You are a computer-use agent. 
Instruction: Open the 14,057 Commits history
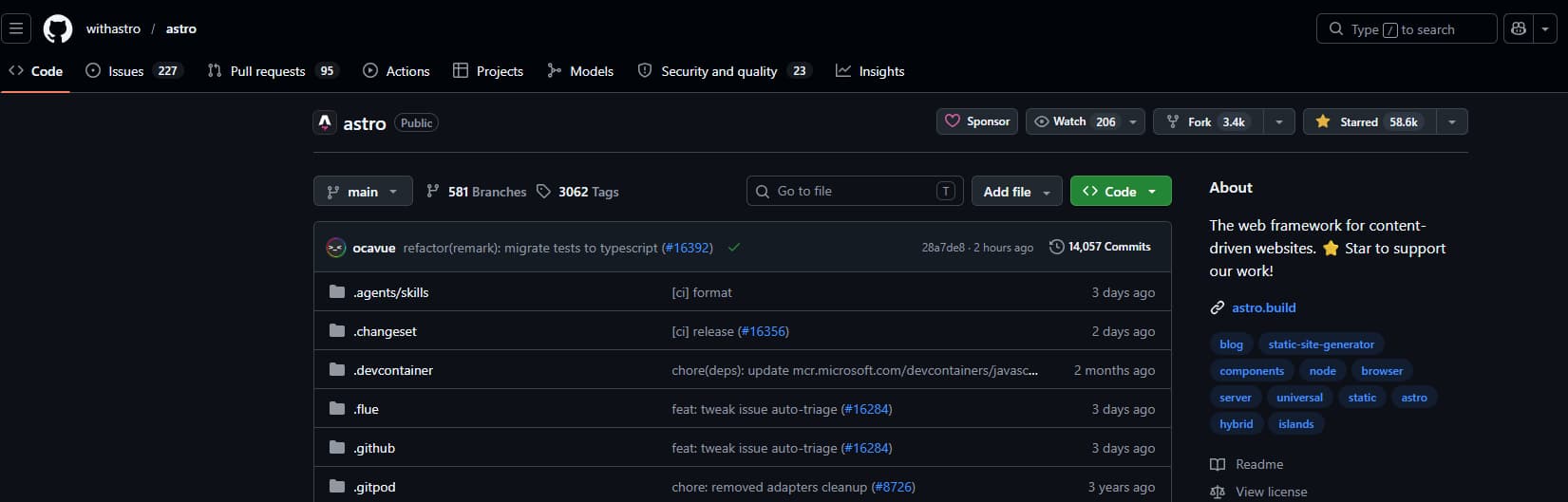[x=1100, y=247]
